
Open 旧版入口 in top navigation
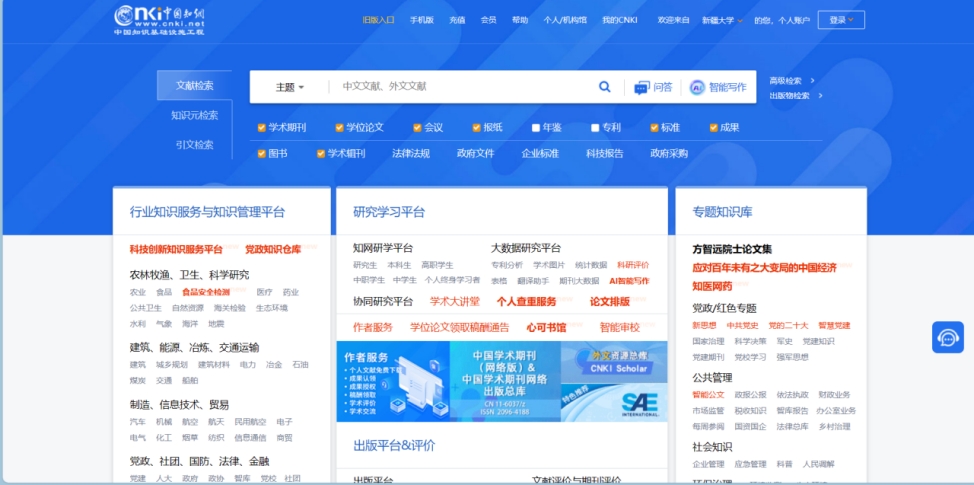click(x=378, y=20)
